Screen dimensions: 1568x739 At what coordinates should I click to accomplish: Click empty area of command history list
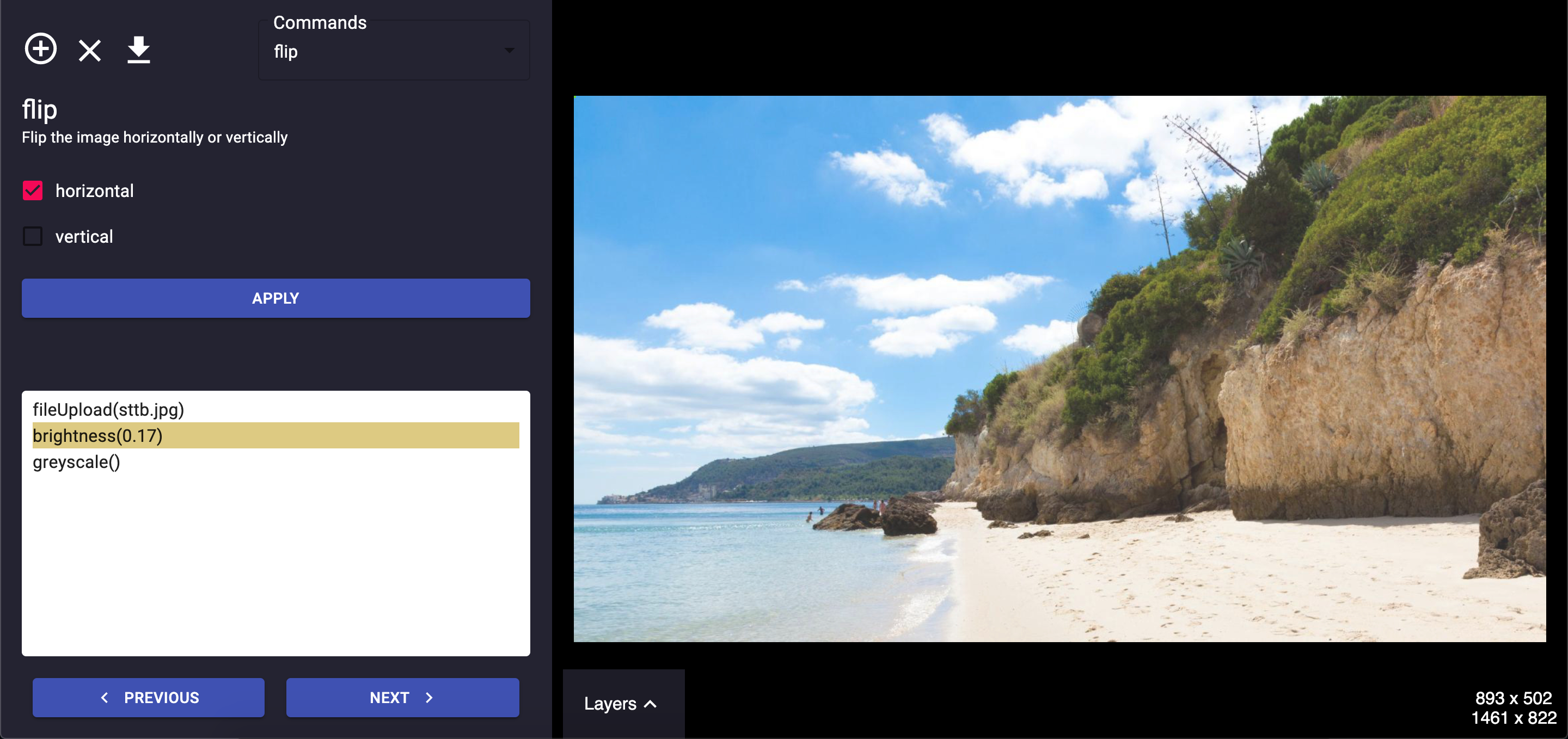275,565
